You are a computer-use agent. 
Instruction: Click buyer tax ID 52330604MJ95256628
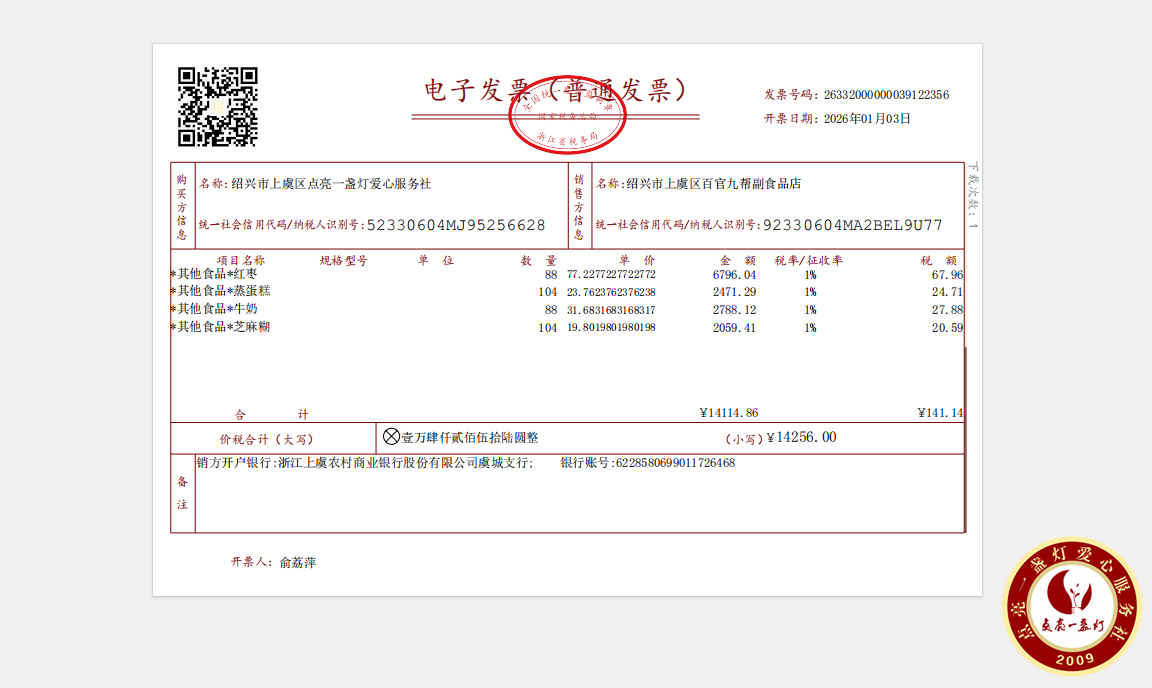click(456, 225)
